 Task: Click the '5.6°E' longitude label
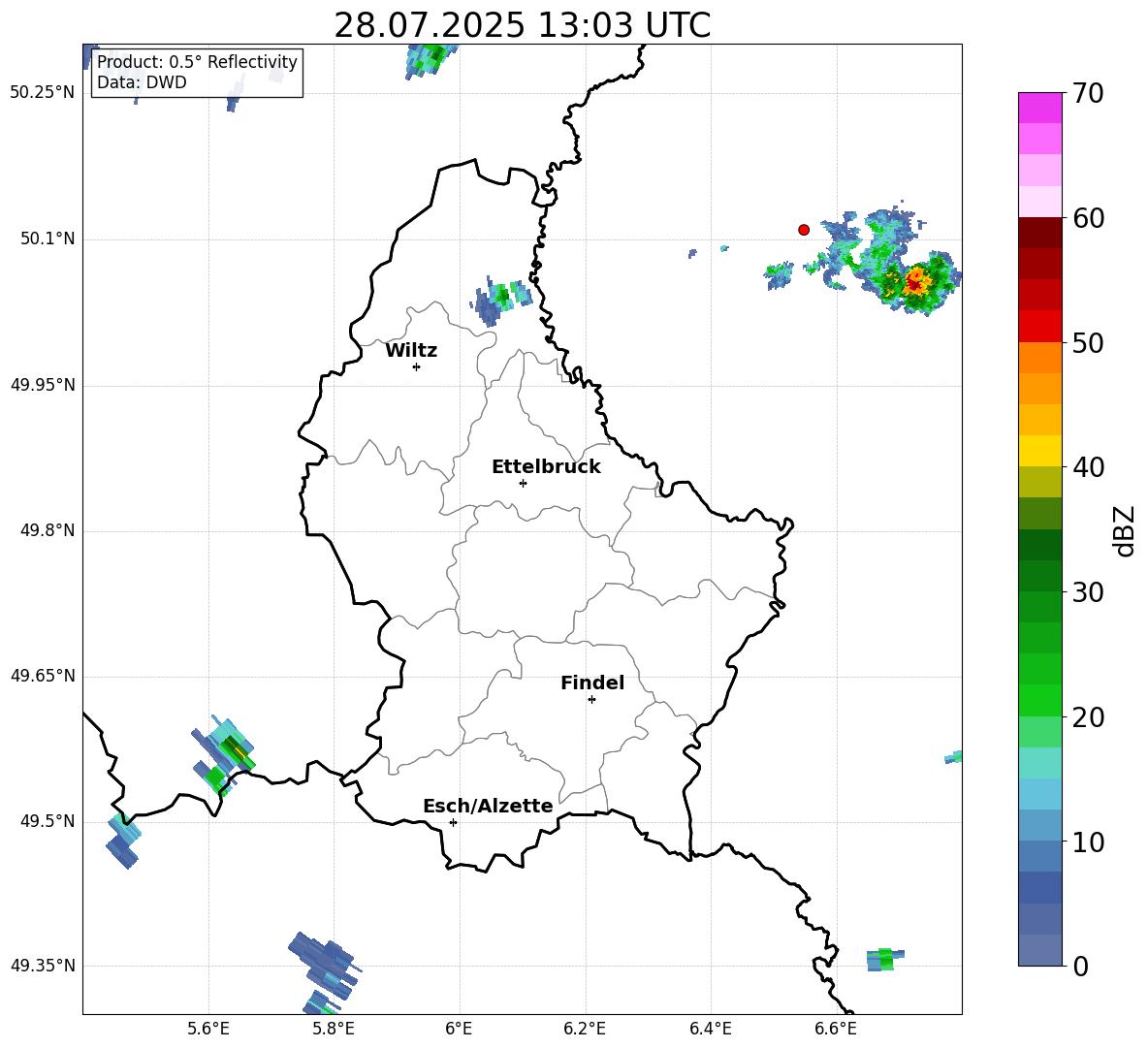pyautogui.click(x=208, y=1029)
